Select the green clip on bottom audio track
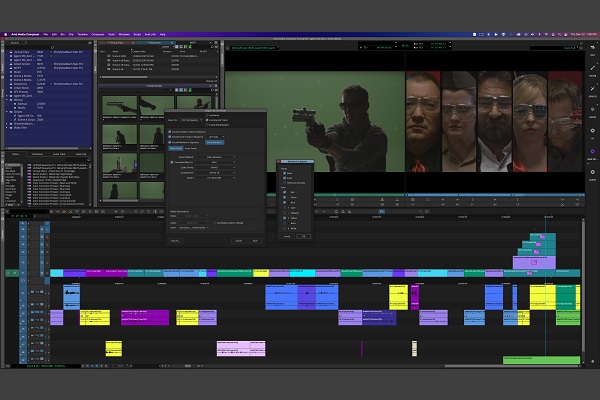This screenshot has width=600, height=400. click(x=541, y=360)
